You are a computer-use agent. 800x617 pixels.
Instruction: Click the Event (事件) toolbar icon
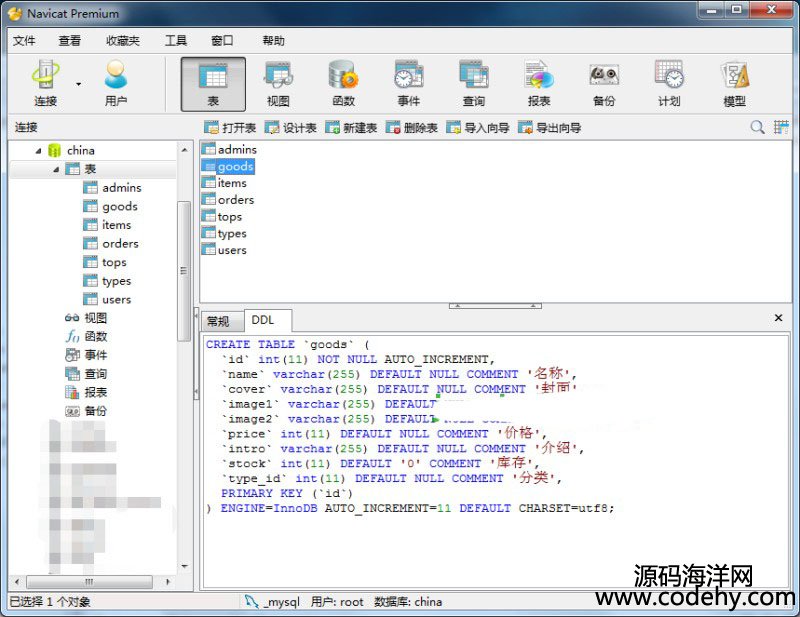tap(408, 82)
